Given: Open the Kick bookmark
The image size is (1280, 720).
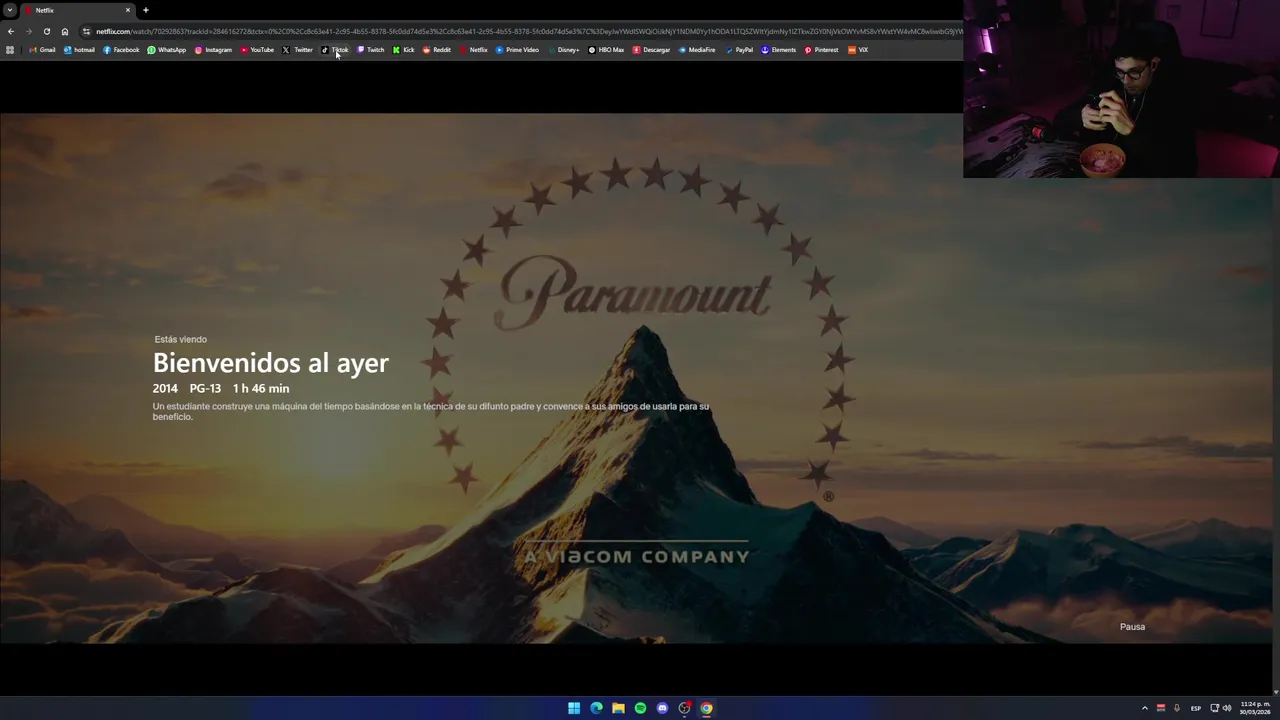Looking at the screenshot, I should 403,50.
